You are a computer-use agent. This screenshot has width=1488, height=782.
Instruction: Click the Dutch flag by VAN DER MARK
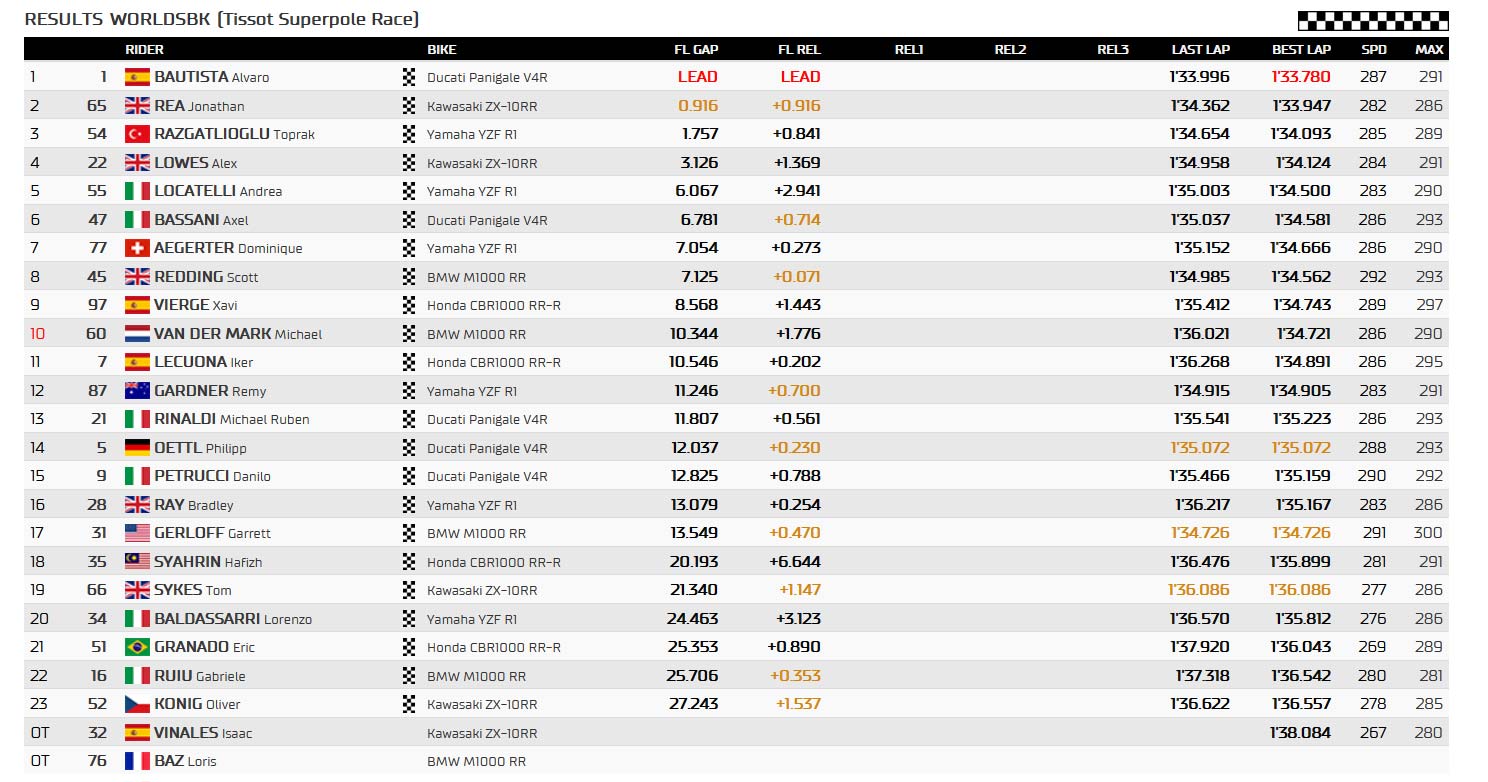point(137,334)
